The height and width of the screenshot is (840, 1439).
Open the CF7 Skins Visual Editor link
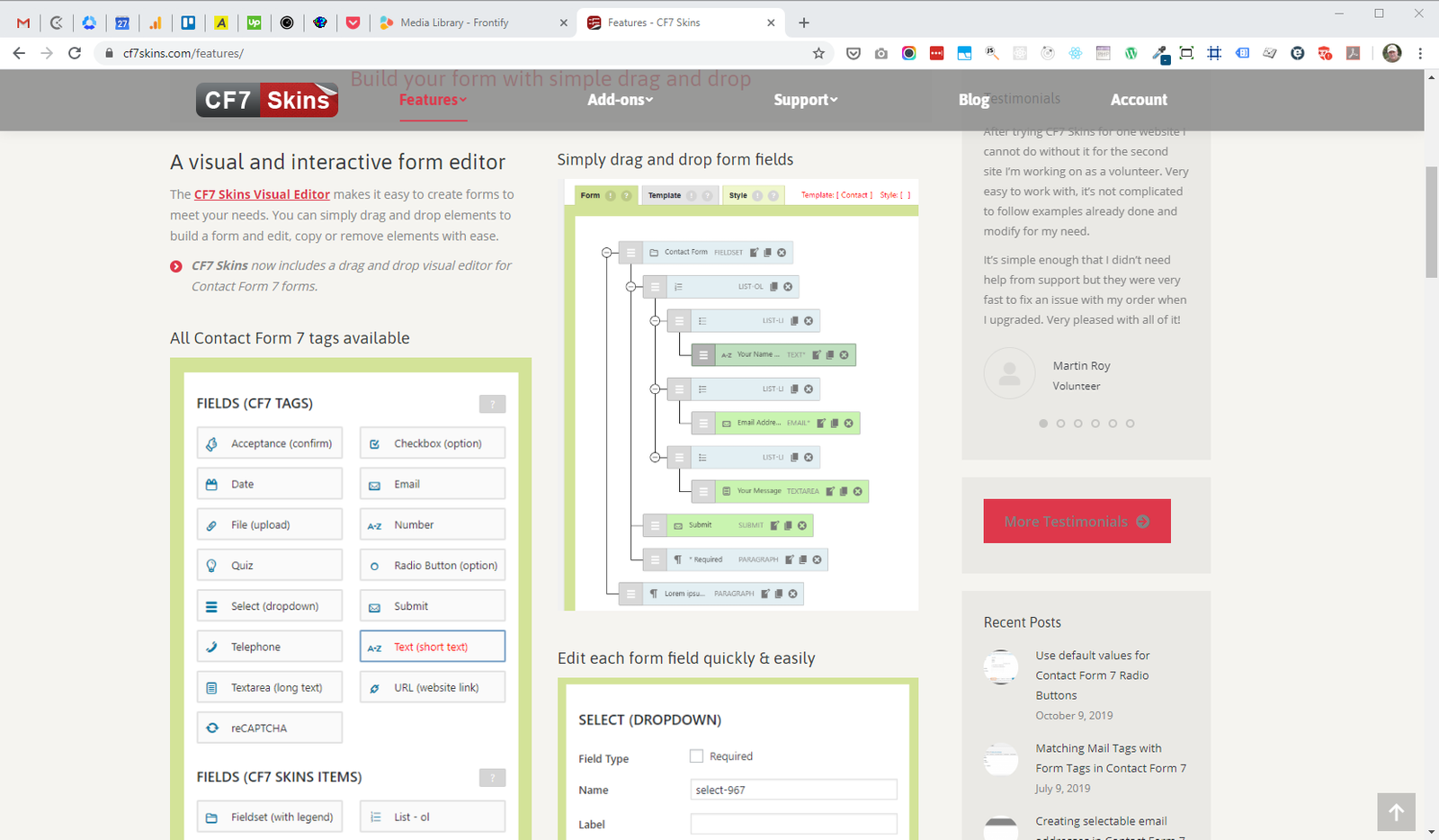pyautogui.click(x=262, y=194)
